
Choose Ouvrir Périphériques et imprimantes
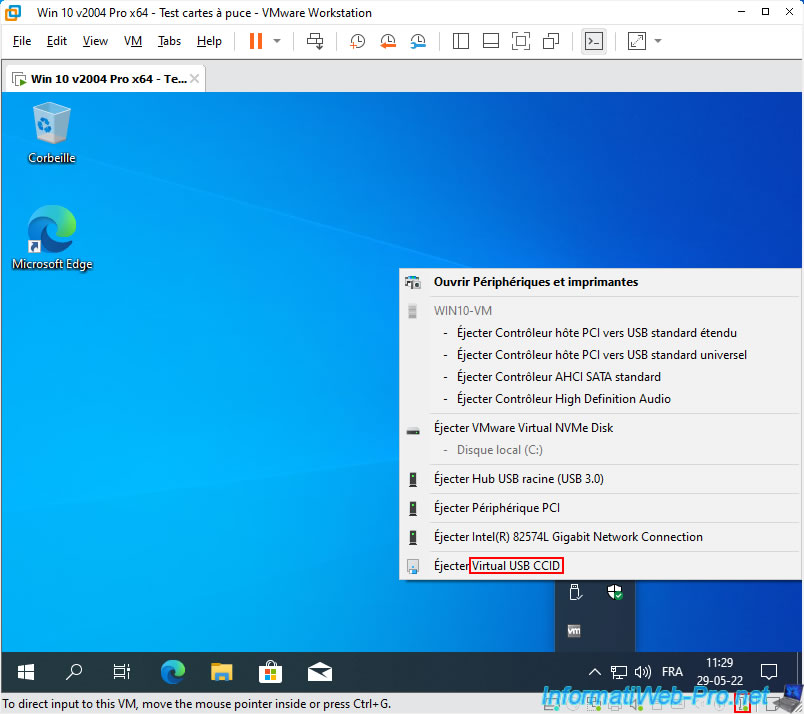[x=600, y=282]
